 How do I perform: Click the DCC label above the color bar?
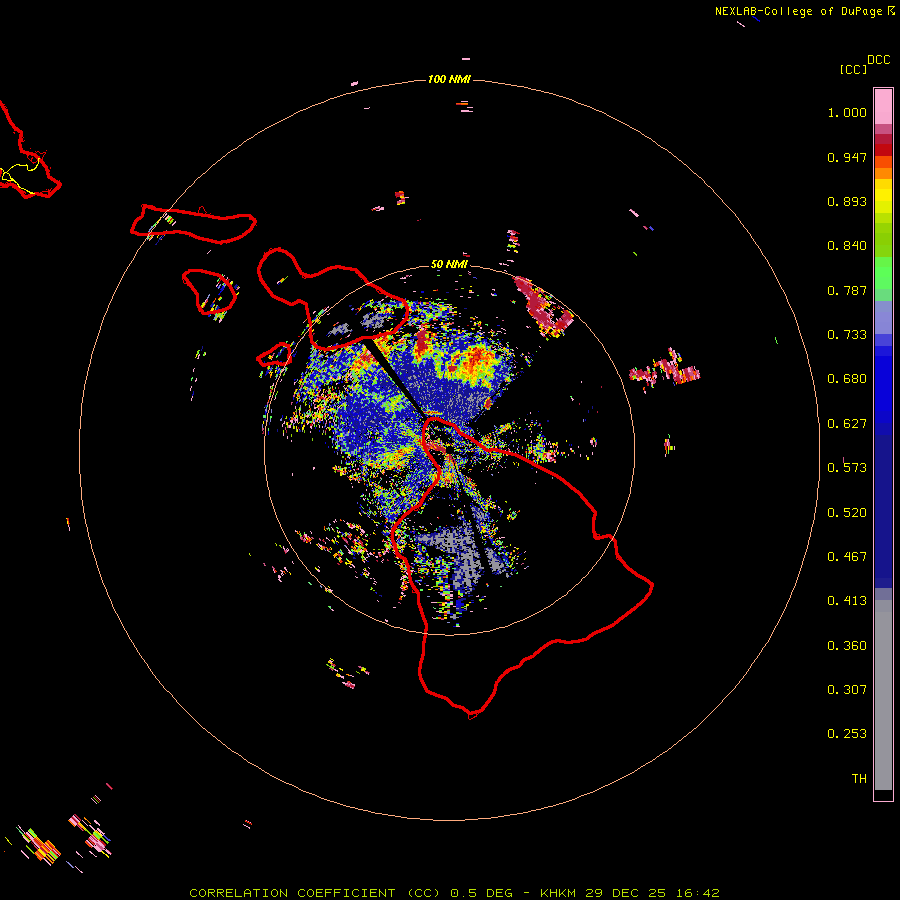click(878, 60)
